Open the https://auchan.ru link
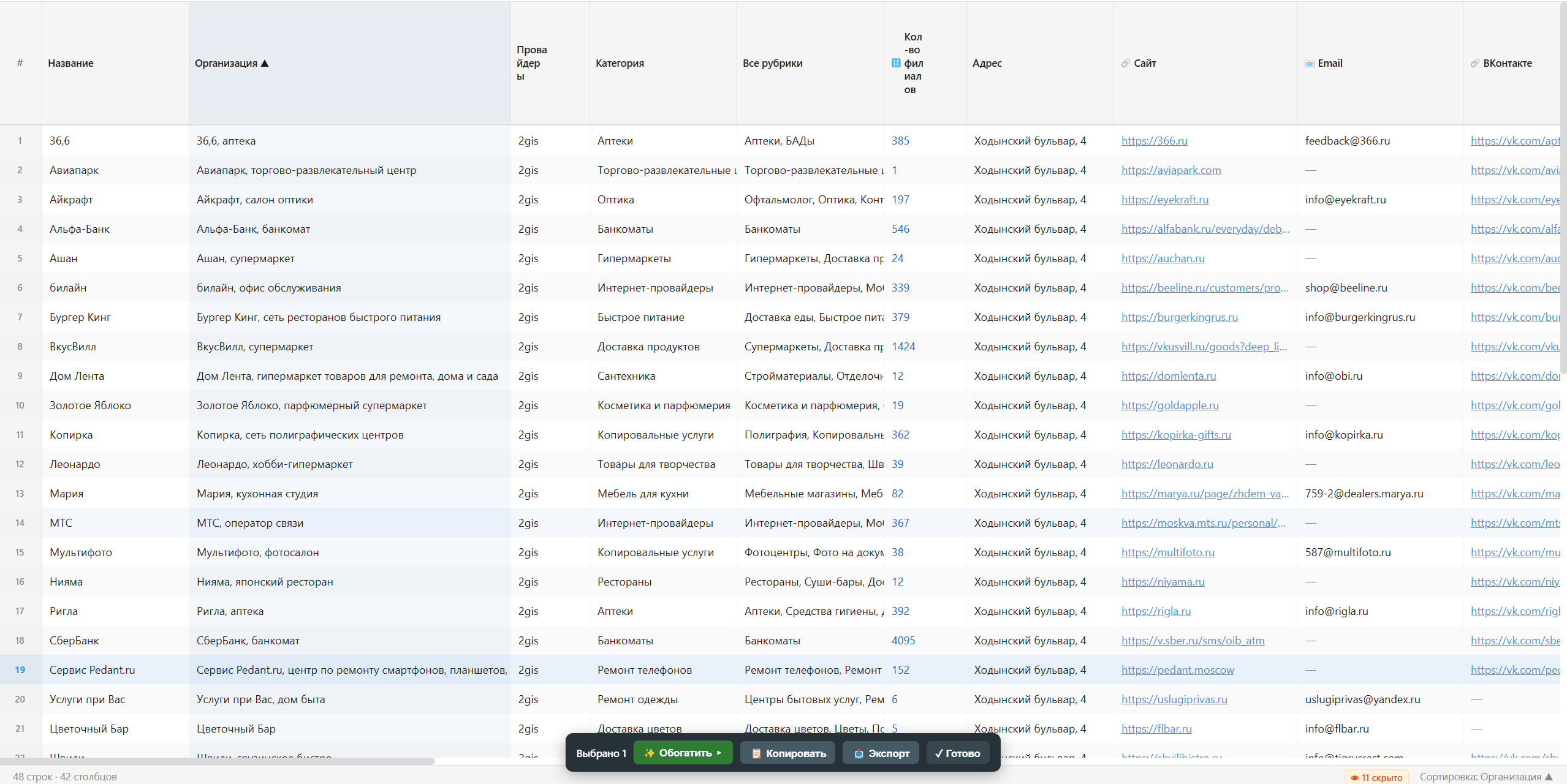The image size is (1567, 784). pos(1163,258)
